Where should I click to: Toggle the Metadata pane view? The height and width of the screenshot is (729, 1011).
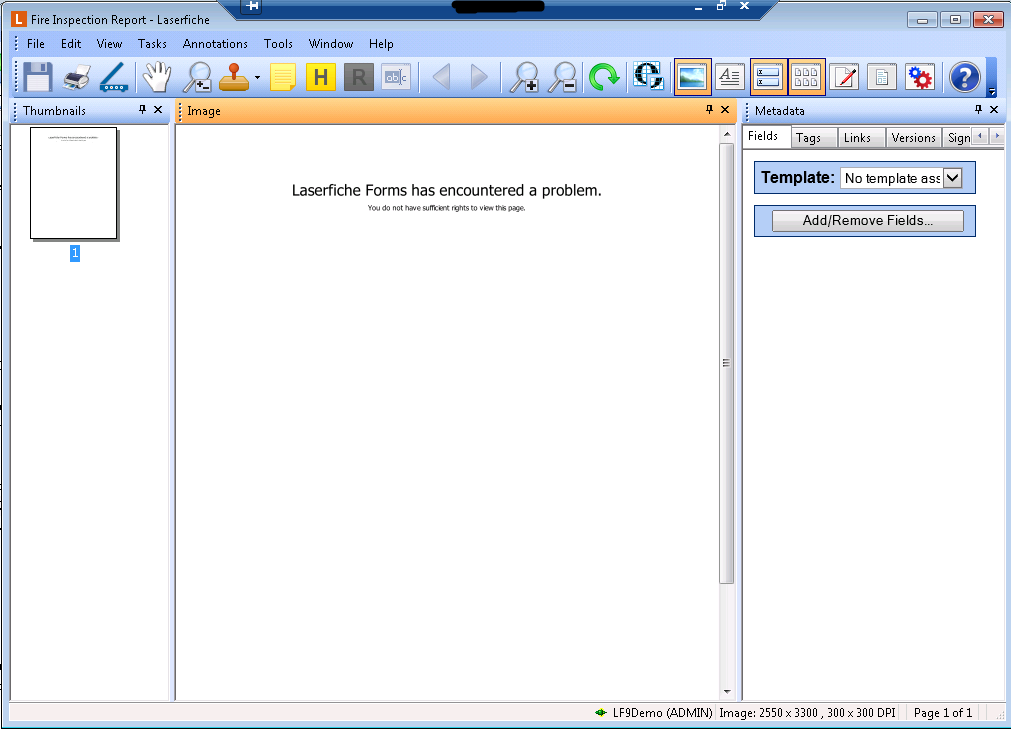click(769, 77)
